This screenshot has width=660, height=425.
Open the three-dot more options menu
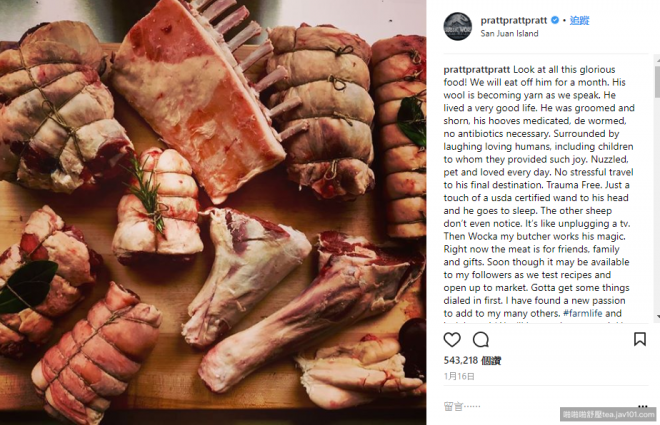[x=641, y=406]
